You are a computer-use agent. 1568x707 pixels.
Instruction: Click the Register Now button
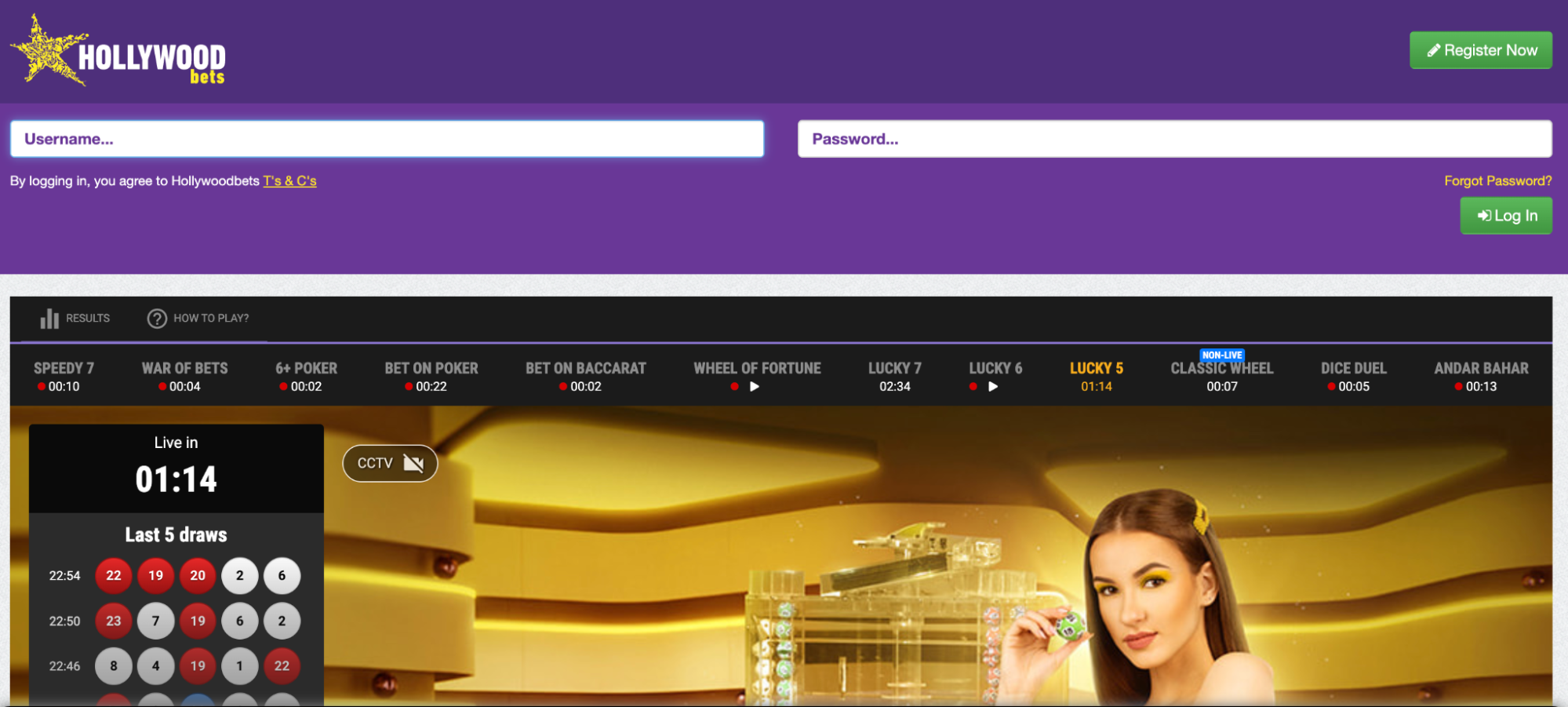click(1481, 49)
